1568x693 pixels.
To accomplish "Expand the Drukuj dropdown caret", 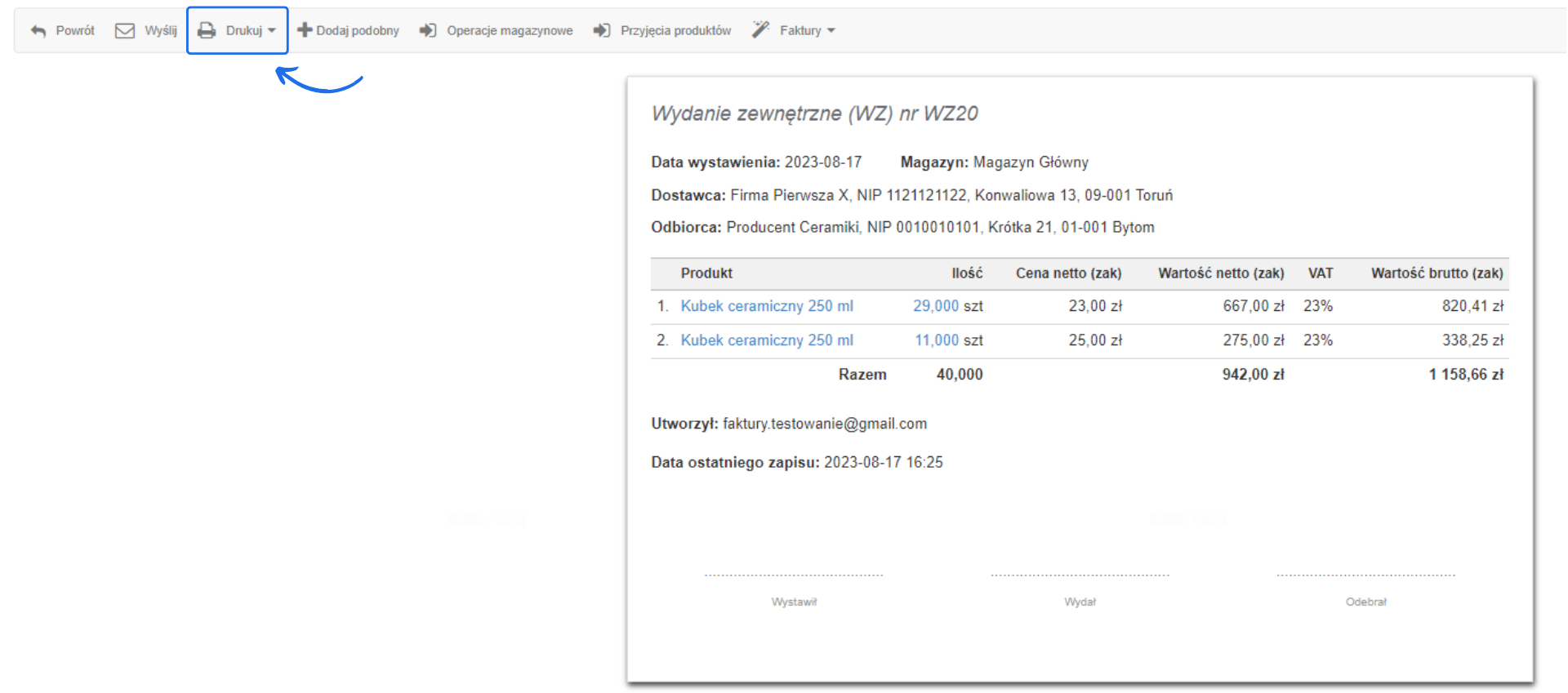I will [x=272, y=31].
